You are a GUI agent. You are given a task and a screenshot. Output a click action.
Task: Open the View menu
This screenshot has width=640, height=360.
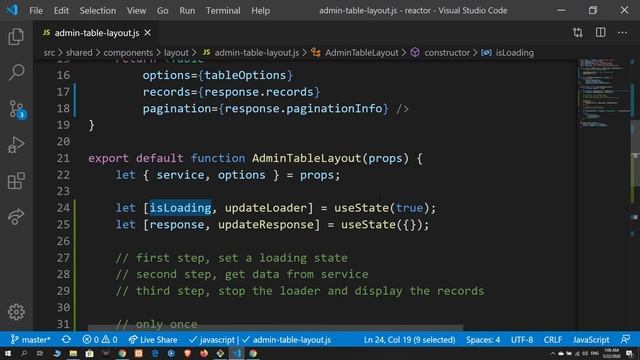point(136,11)
